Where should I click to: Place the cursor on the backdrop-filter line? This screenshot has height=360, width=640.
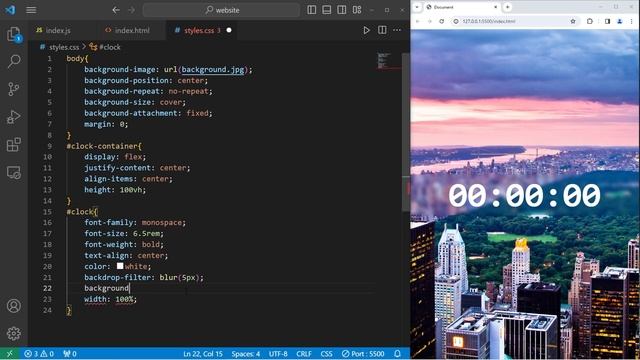pyautogui.click(x=144, y=277)
